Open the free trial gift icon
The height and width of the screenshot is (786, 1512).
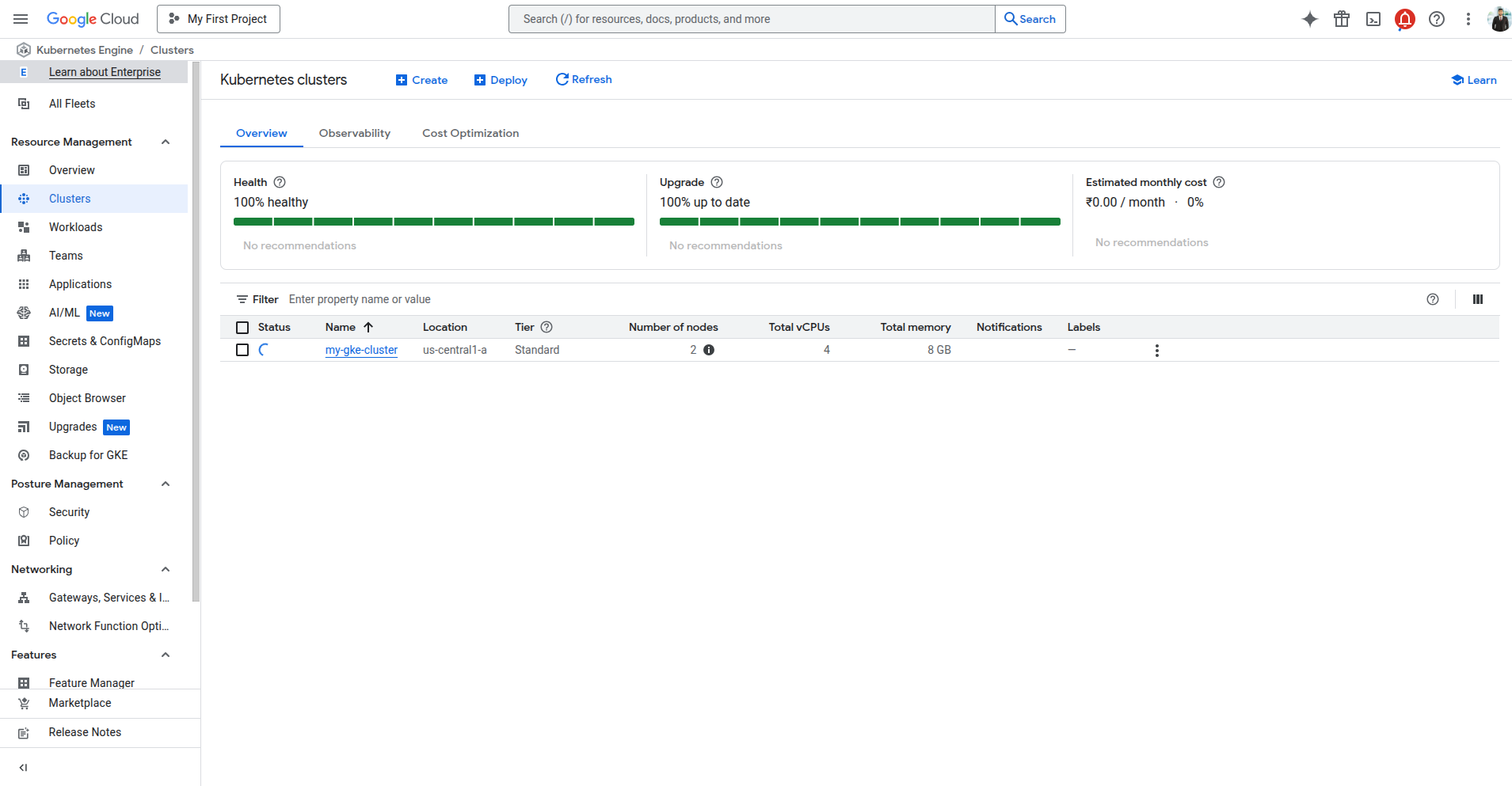point(1342,19)
